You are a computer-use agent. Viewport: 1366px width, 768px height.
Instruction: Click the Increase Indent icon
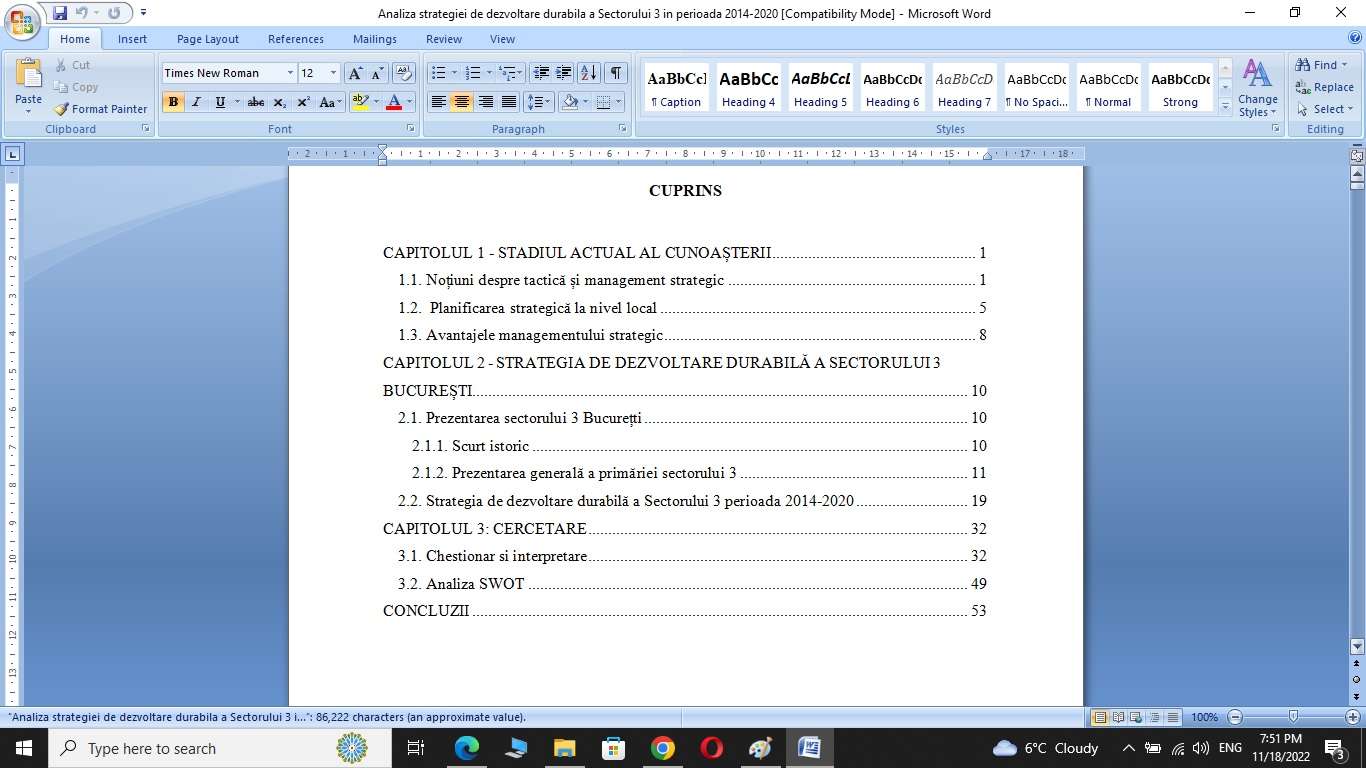click(x=564, y=73)
